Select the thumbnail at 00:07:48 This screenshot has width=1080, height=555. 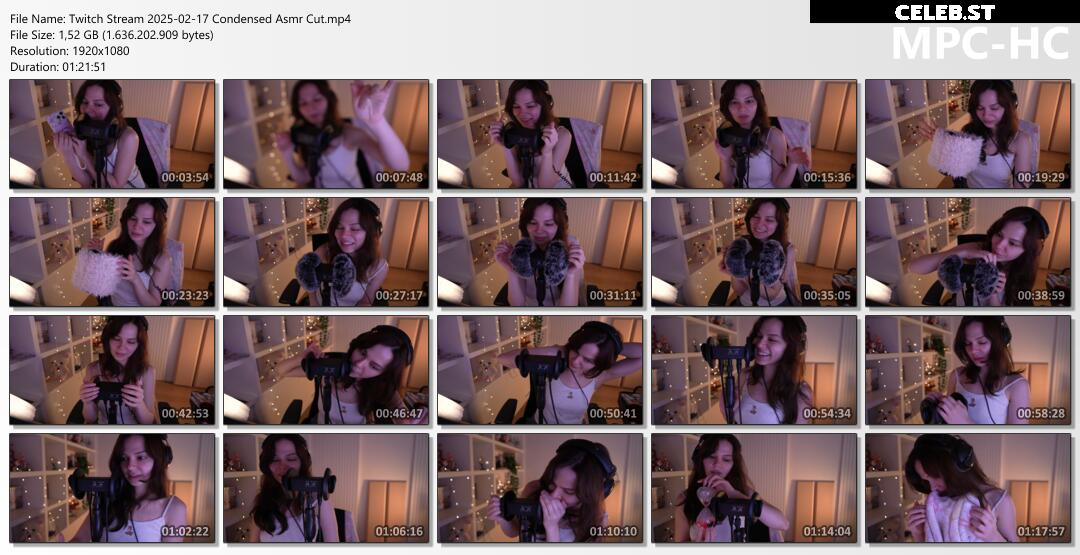coord(326,134)
